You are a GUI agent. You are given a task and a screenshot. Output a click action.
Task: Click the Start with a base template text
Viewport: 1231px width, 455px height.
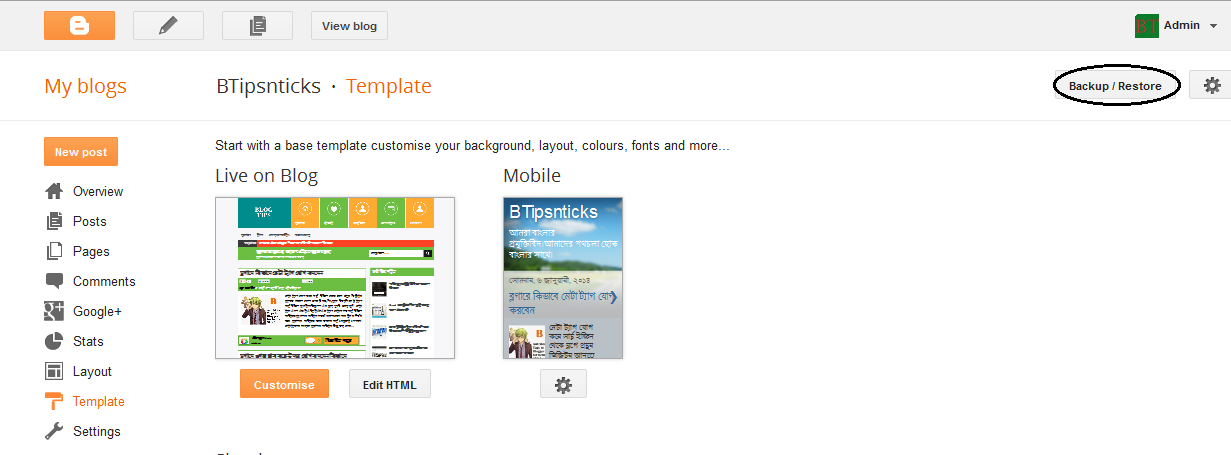tap(472, 146)
